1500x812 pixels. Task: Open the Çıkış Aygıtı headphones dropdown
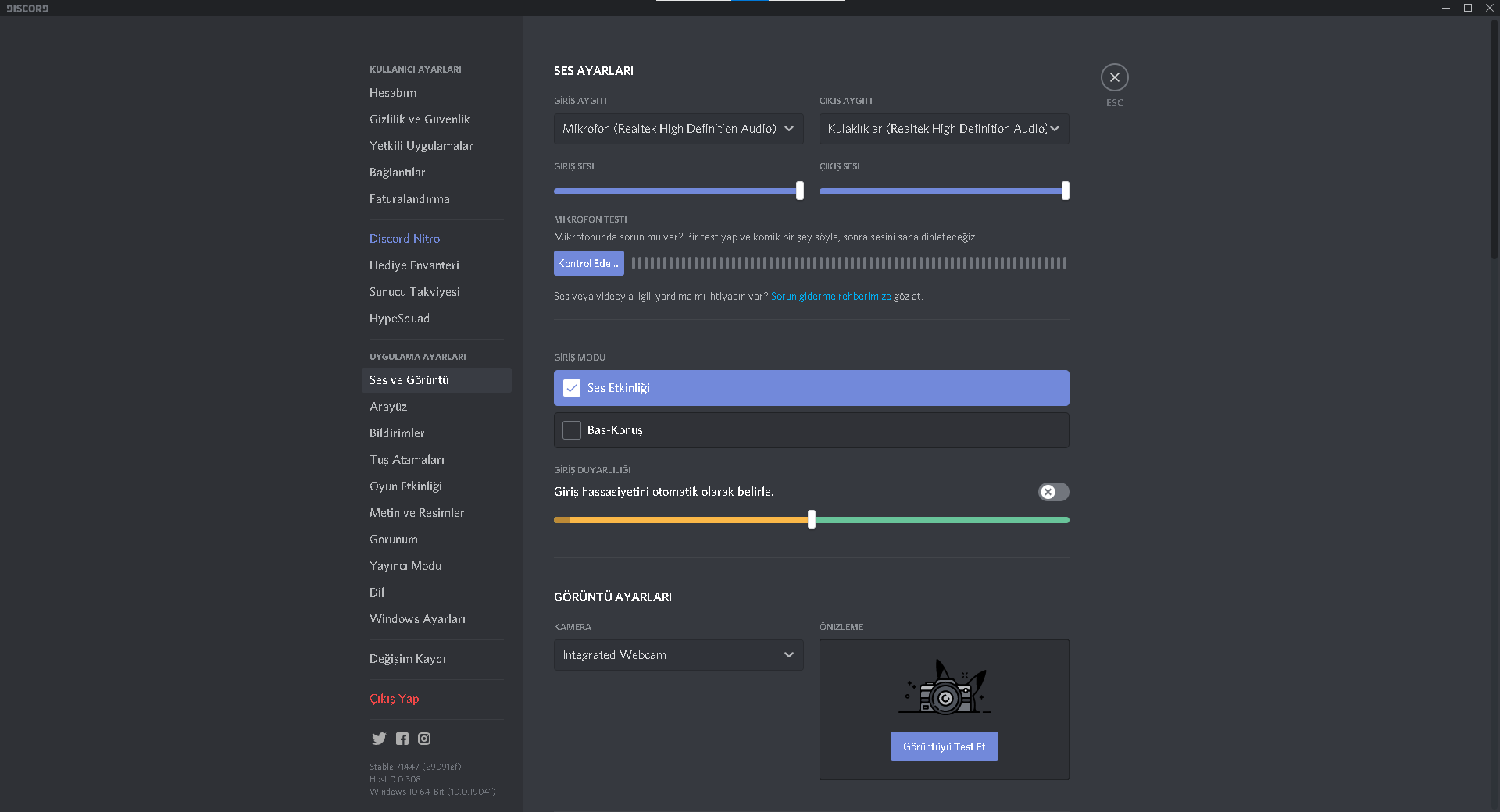(945, 129)
